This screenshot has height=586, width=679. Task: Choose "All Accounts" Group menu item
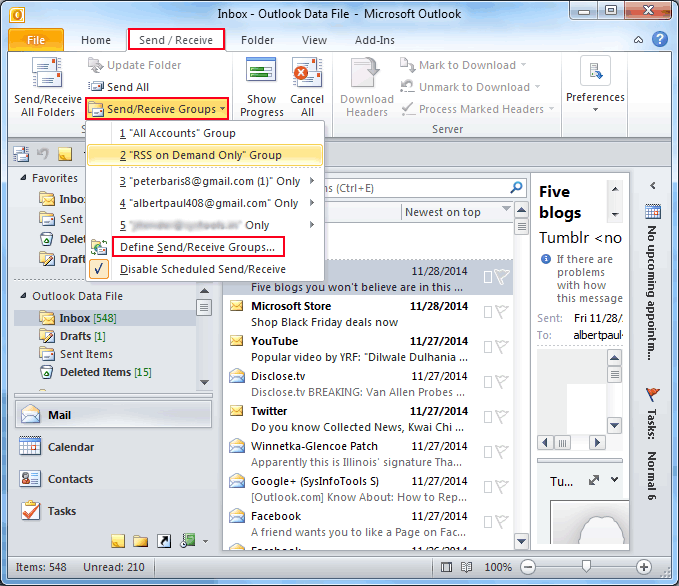(x=205, y=133)
